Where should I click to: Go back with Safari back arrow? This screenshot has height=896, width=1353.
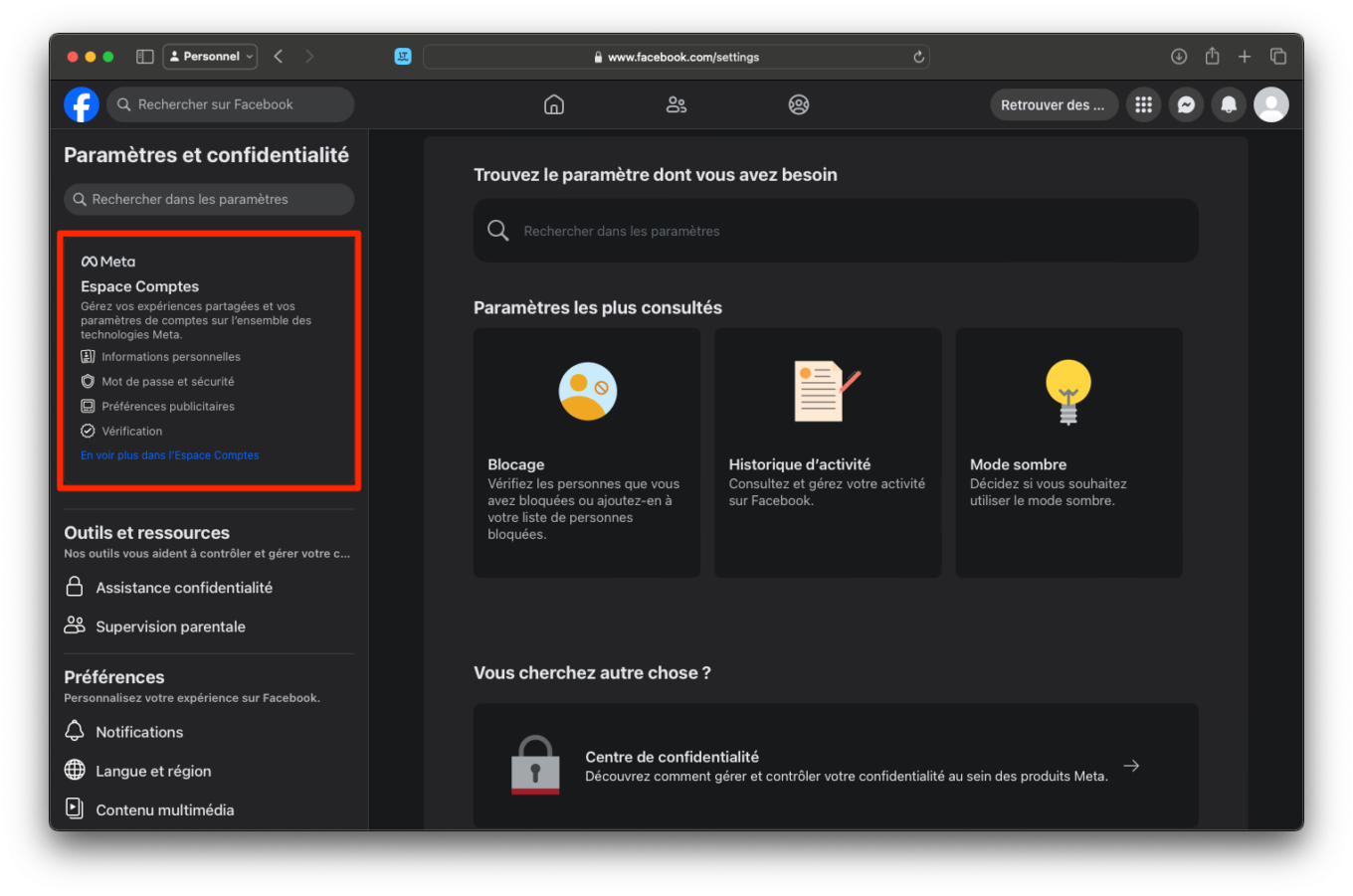(279, 57)
